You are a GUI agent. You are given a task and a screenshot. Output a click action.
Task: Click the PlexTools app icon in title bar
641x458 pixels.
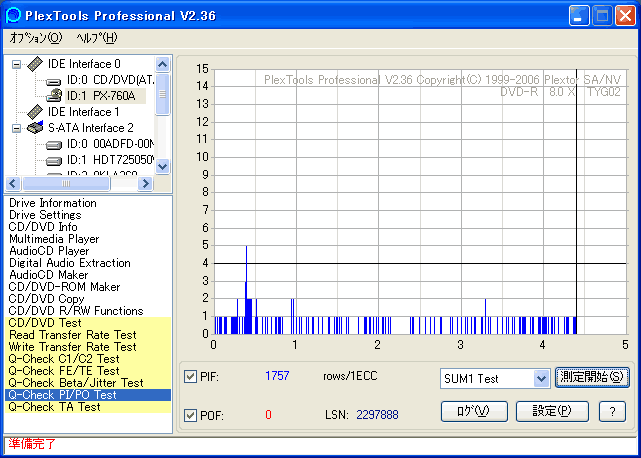pos(13,16)
